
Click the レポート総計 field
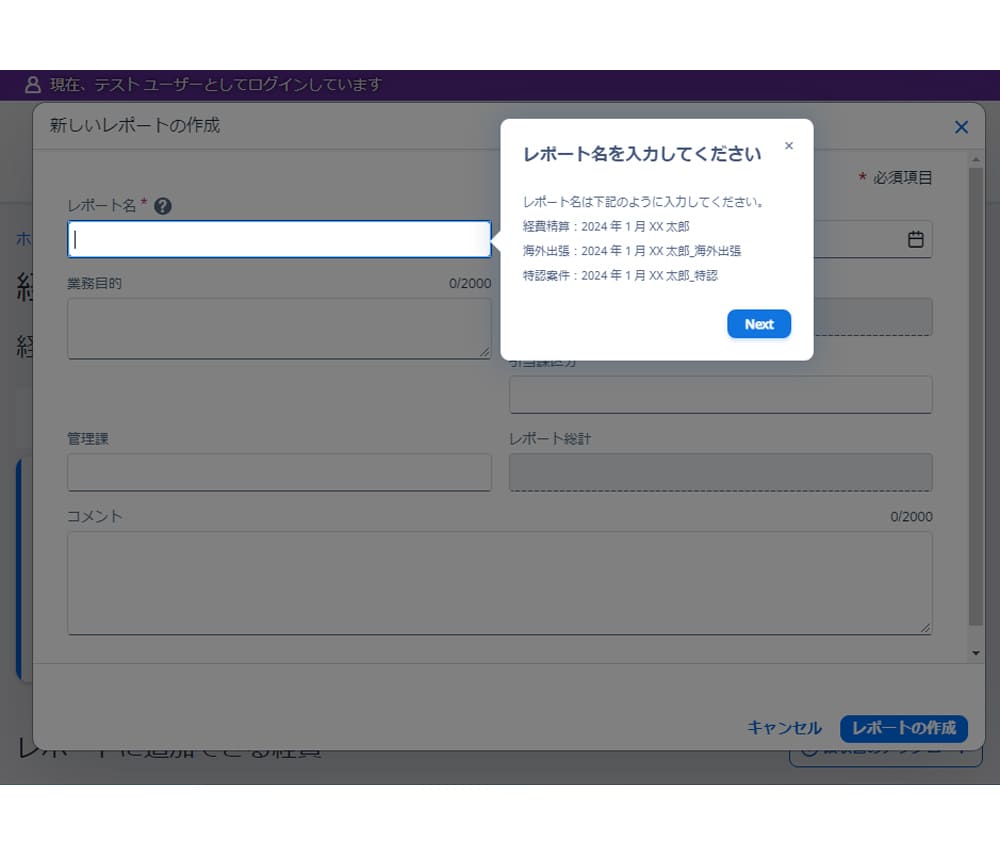point(720,472)
